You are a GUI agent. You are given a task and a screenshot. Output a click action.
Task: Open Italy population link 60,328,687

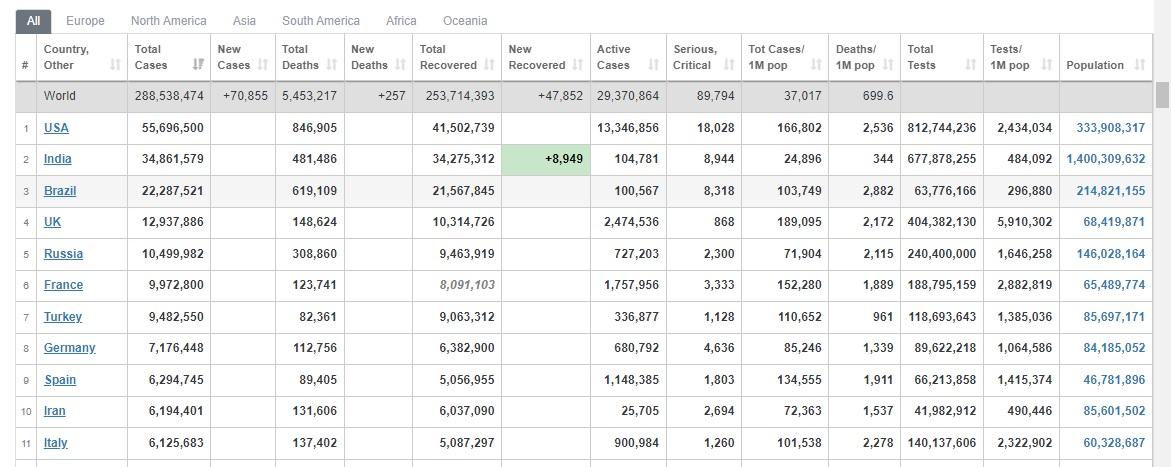[x=1114, y=442]
